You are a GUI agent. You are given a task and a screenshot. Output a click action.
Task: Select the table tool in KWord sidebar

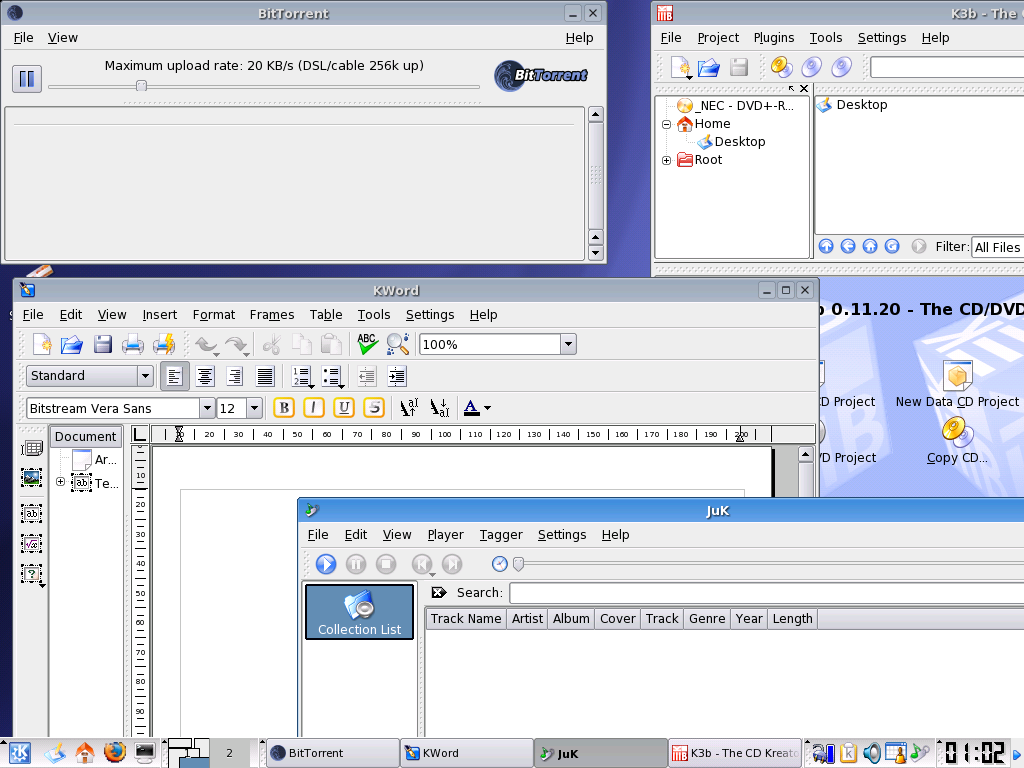(x=31, y=448)
